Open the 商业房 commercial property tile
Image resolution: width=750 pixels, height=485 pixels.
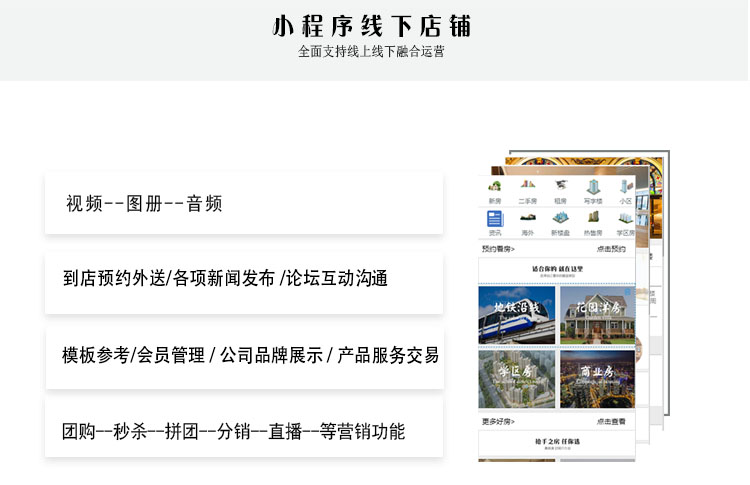pos(597,379)
